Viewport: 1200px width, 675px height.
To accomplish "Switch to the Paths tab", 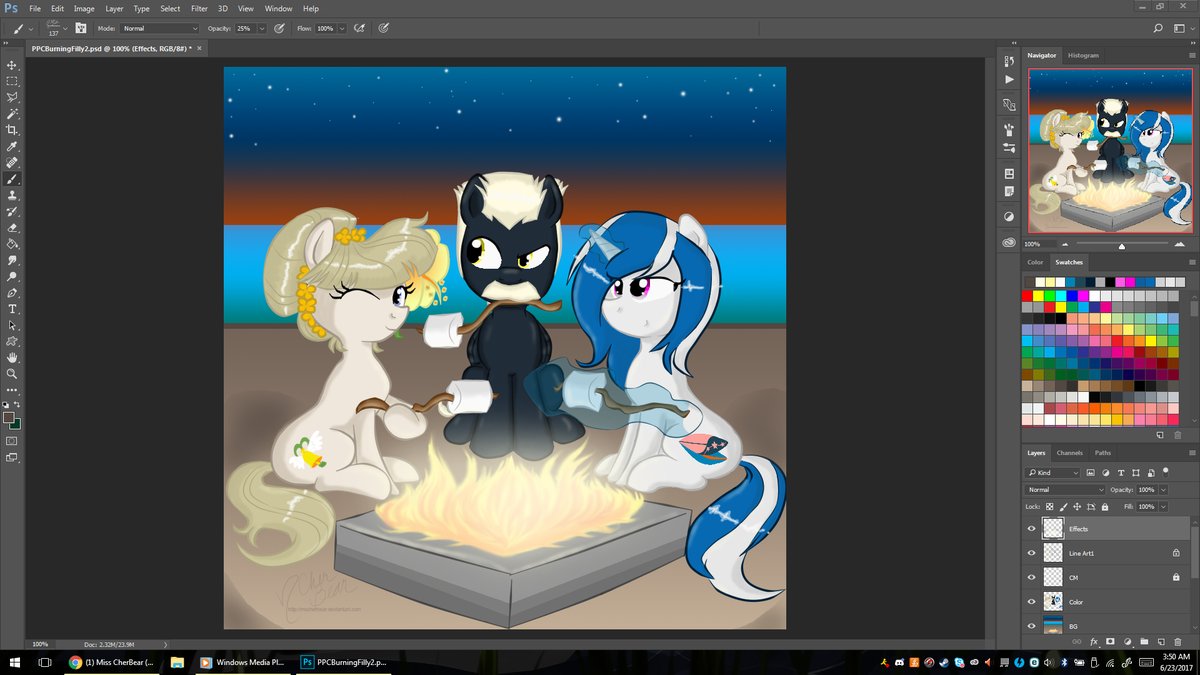I will pos(1102,453).
